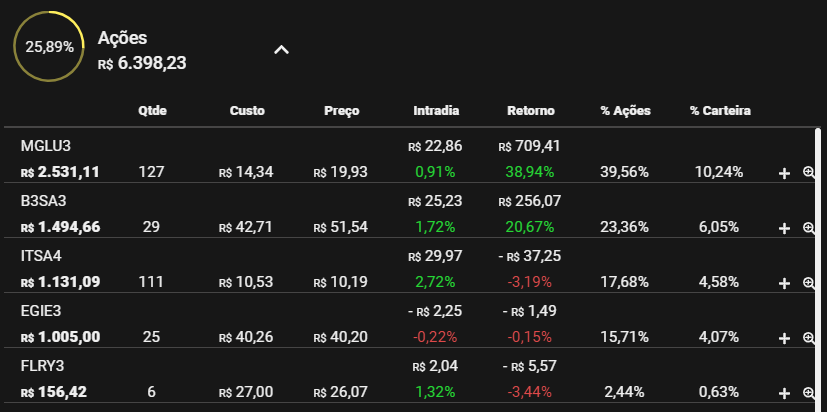Click B3SA3 stock share 23,36%
Viewport: 827px width, 412px height.
624,227
